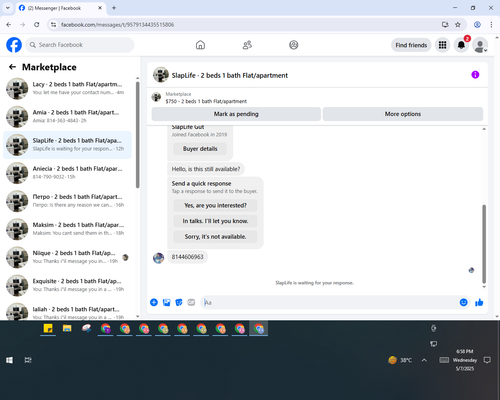500x400 pixels.
Task: Open Aniecia's apartment conversation
Action: (67, 173)
